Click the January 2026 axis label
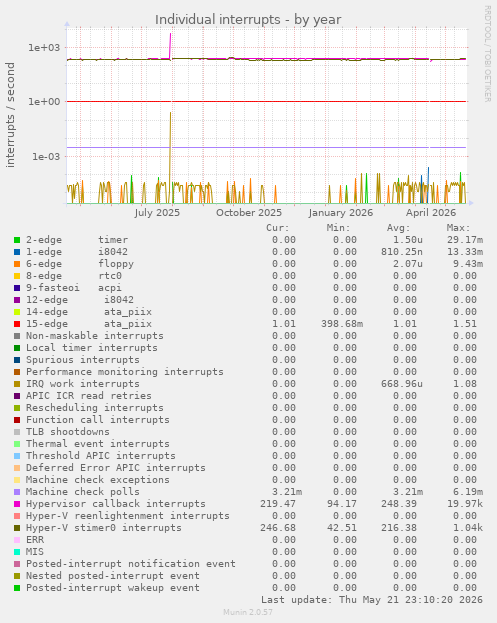Viewport: 497px width, 623px height. point(341,213)
